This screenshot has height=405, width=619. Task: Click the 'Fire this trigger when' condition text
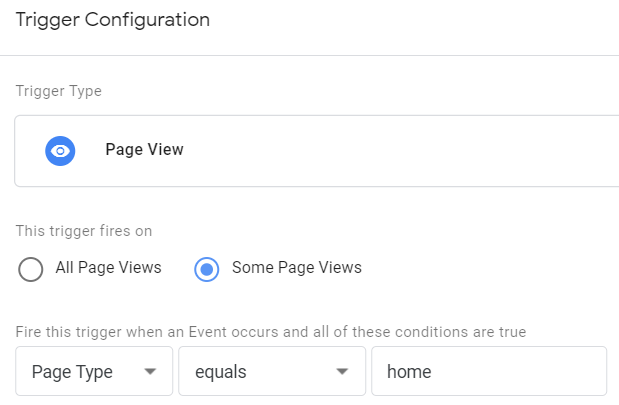271,332
